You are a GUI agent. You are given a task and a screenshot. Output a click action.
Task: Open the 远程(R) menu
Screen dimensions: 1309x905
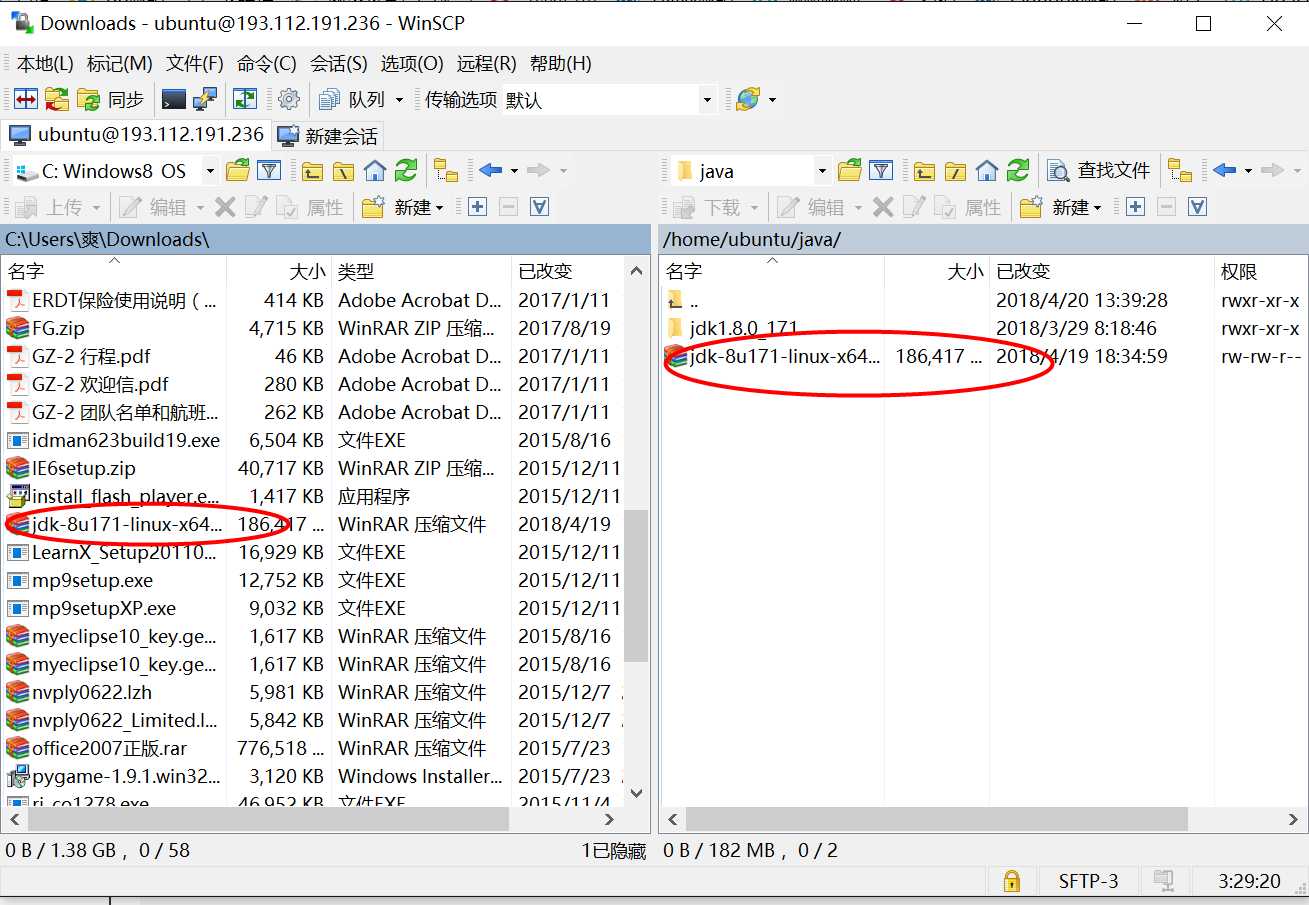[x=487, y=63]
